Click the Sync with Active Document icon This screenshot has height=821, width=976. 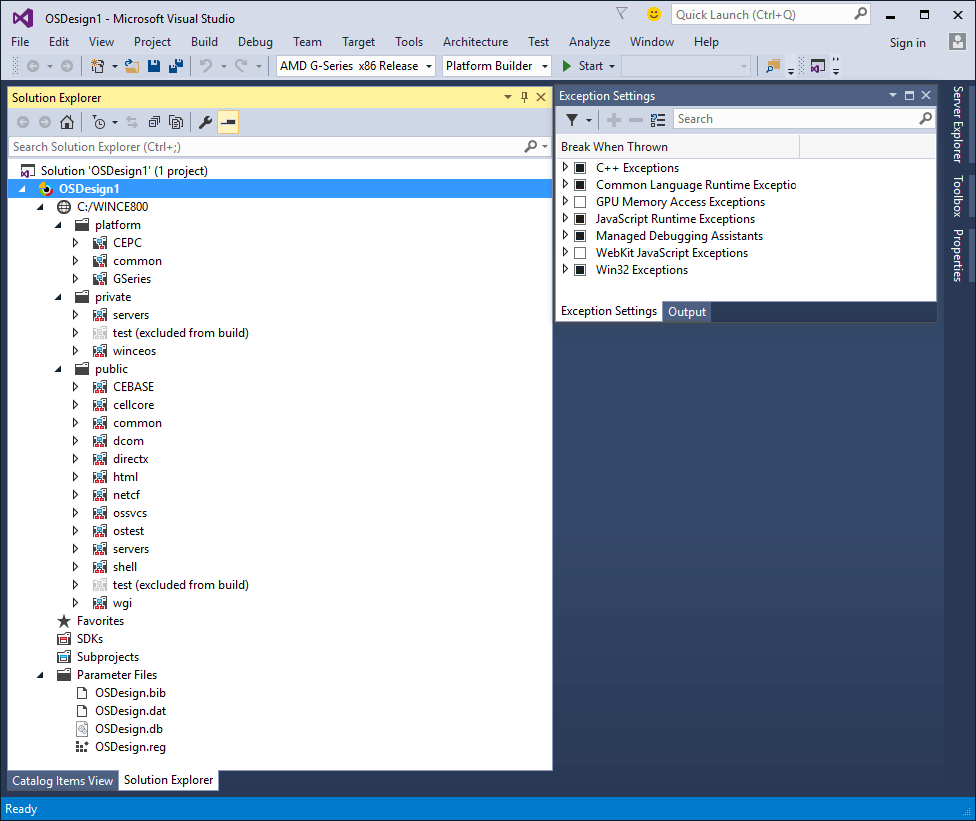click(x=132, y=122)
